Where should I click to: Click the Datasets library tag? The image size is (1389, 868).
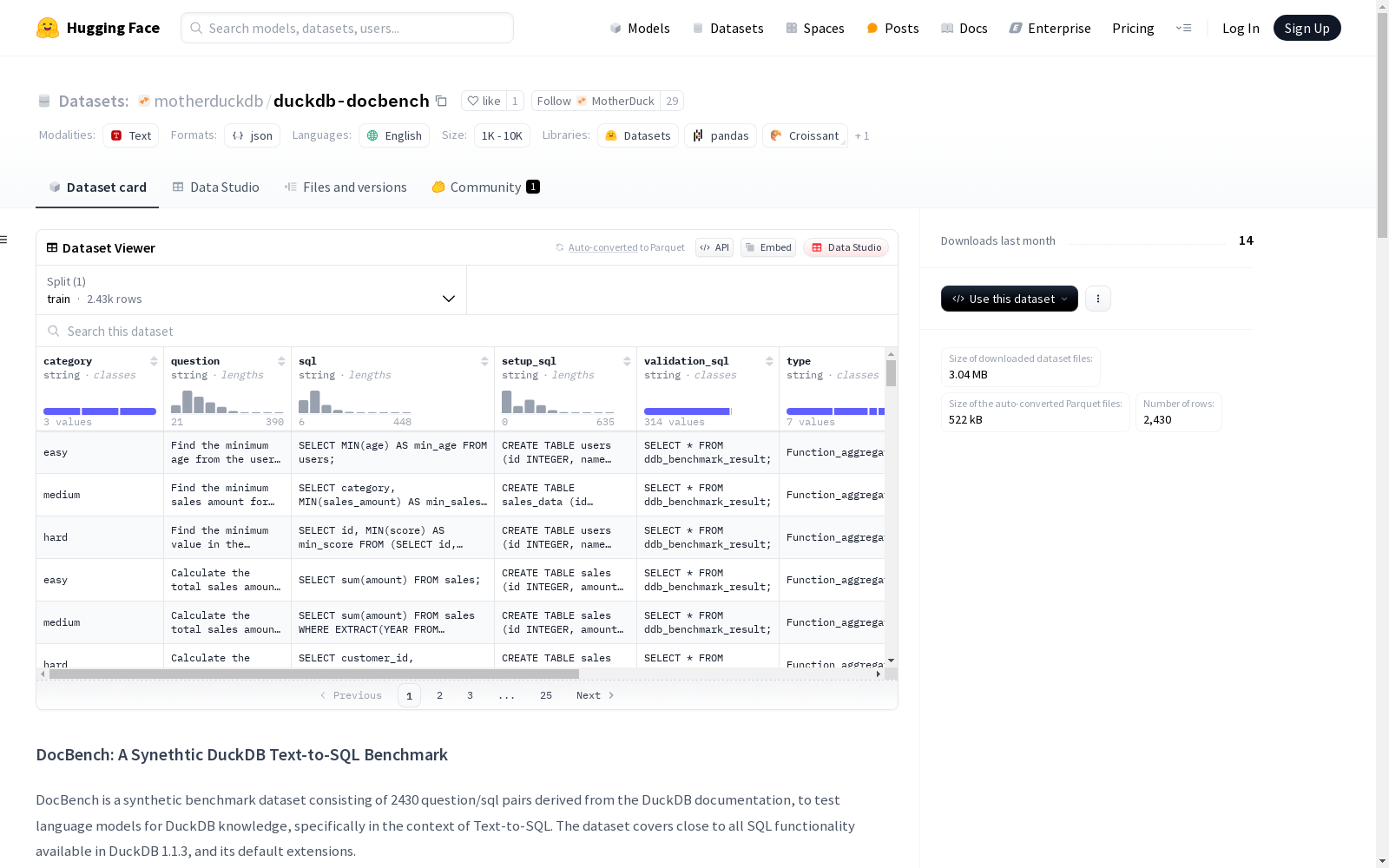638,135
